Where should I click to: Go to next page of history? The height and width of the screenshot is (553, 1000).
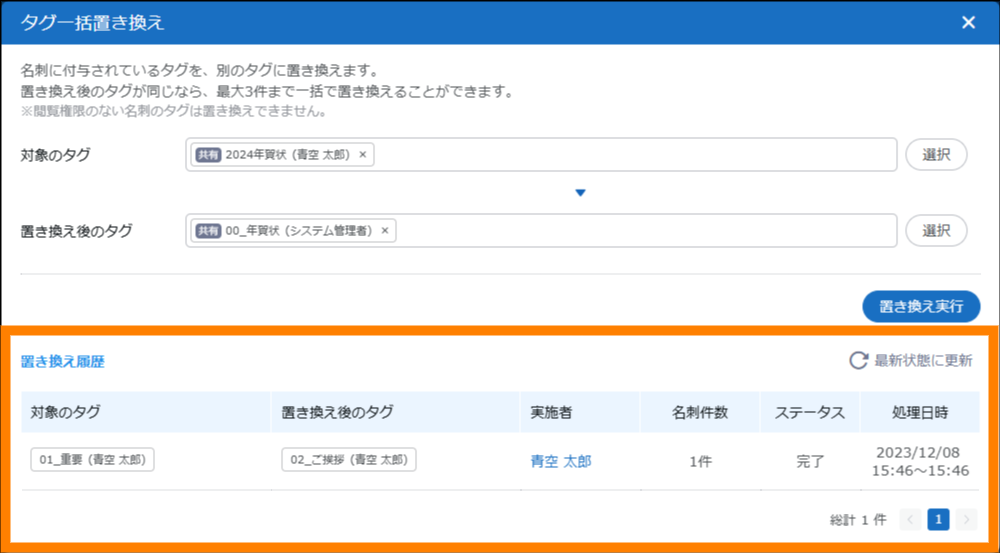[966, 519]
